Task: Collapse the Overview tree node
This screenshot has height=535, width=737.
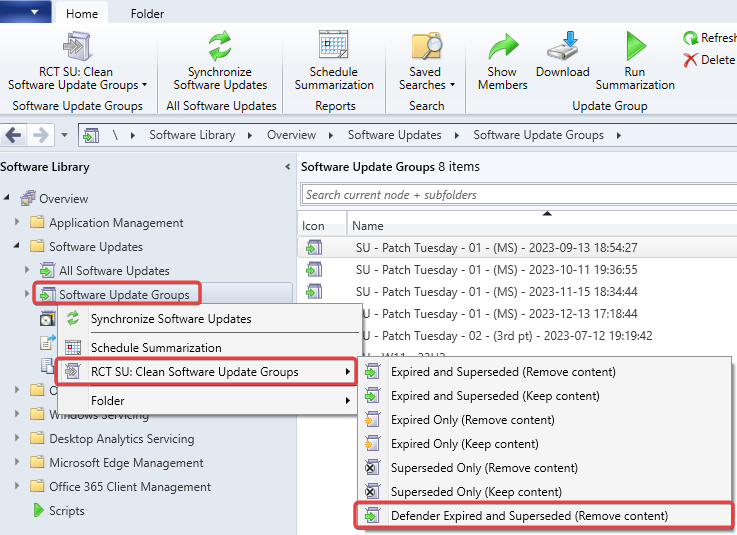Action: click(x=7, y=198)
